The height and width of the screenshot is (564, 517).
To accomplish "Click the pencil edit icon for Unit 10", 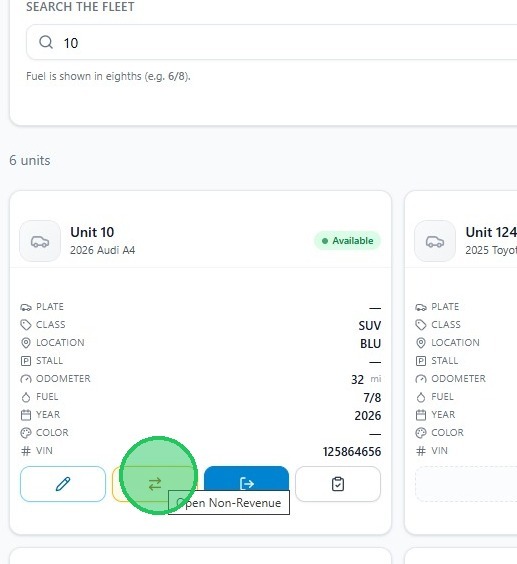I will tap(63, 484).
